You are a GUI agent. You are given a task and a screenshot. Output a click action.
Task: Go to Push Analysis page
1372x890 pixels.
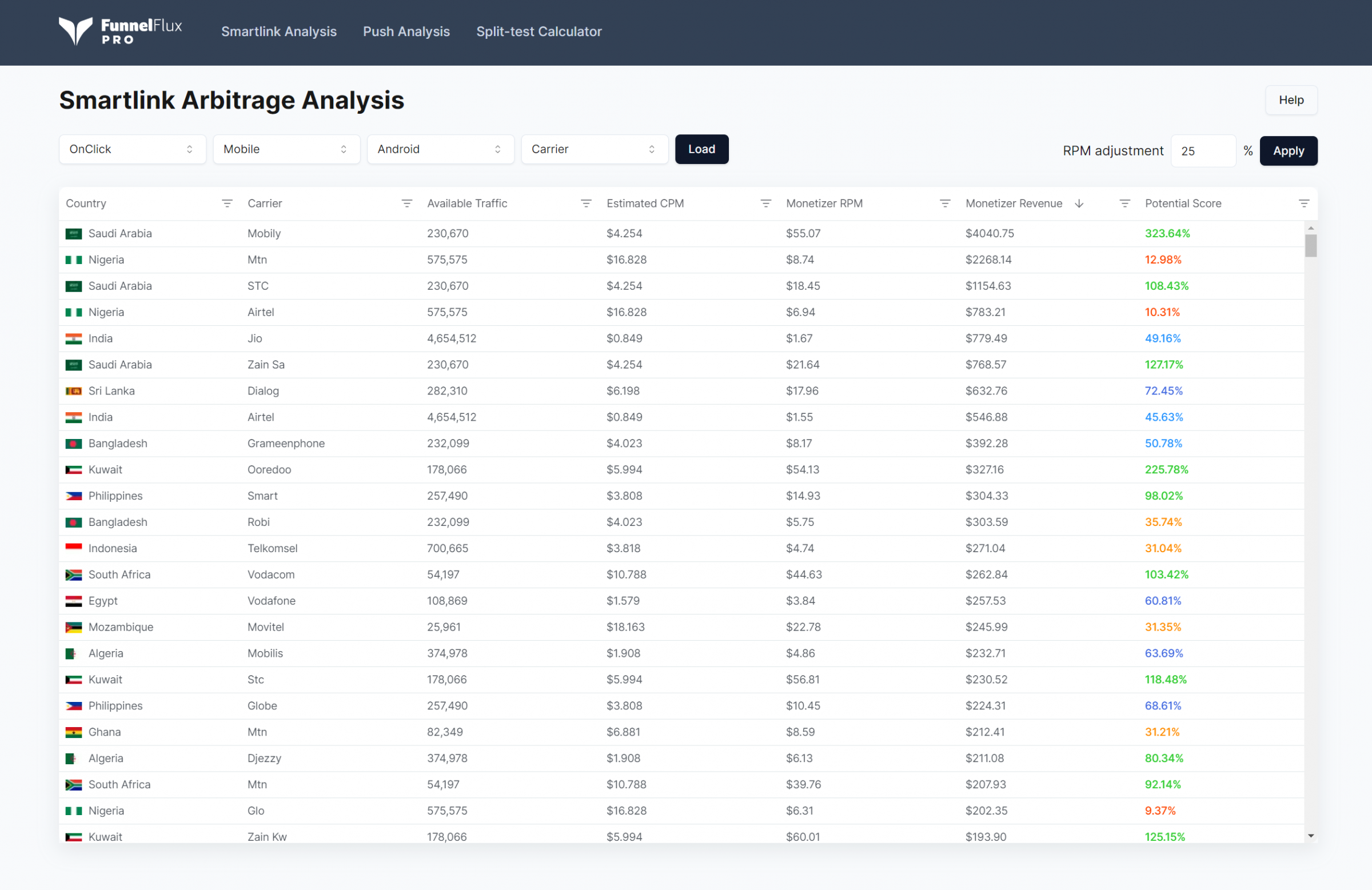point(406,31)
